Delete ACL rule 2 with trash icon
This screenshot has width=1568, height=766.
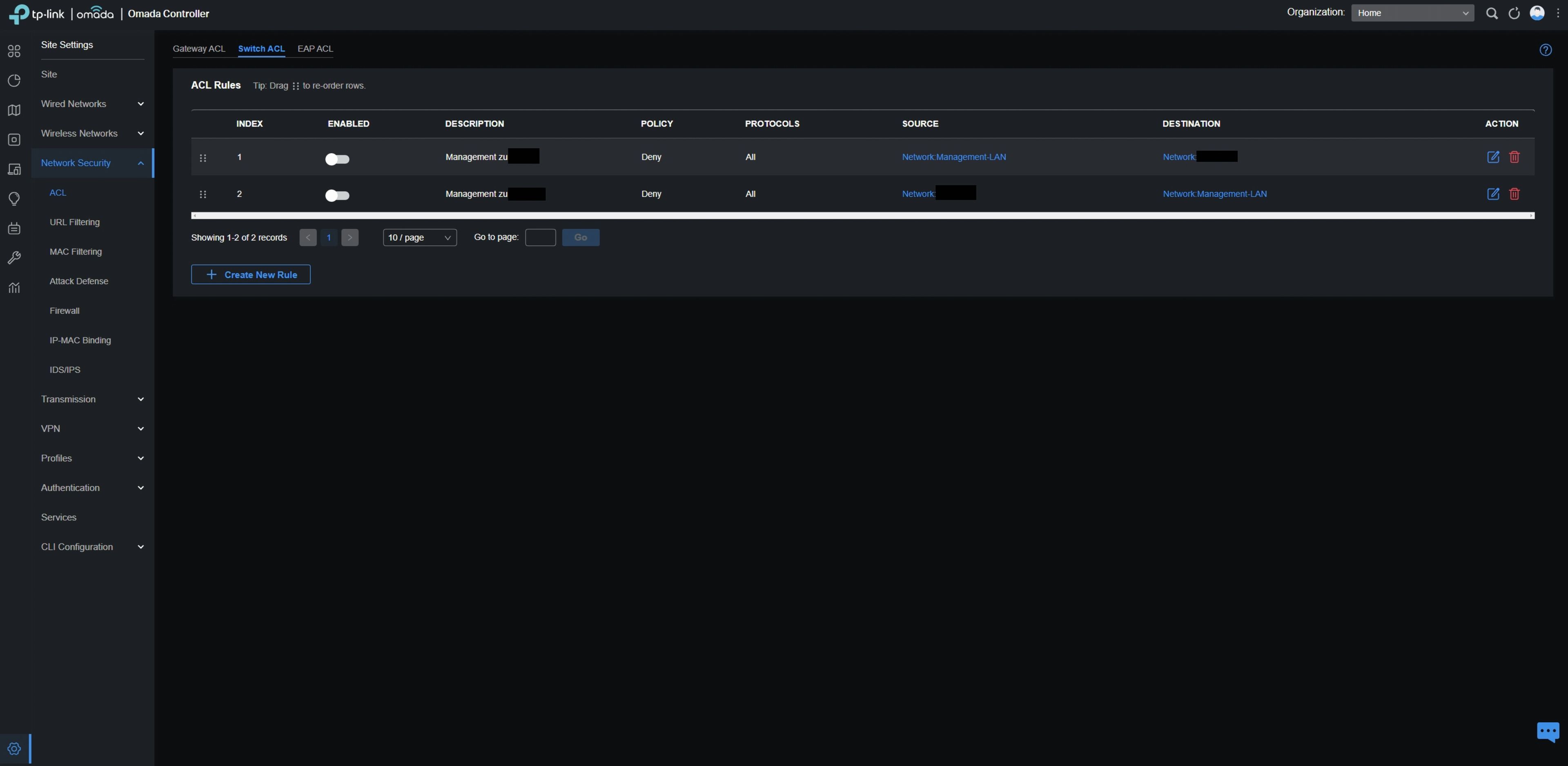click(1514, 194)
